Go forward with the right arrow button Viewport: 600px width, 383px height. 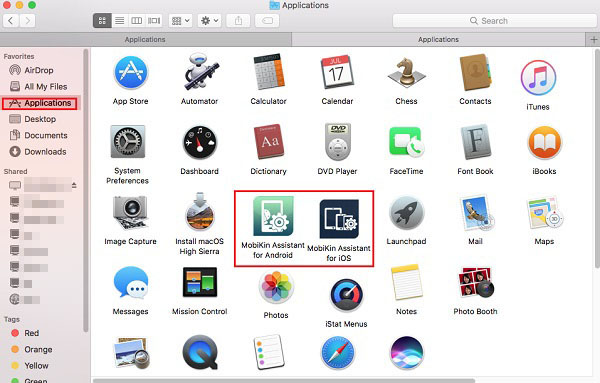tap(27, 21)
